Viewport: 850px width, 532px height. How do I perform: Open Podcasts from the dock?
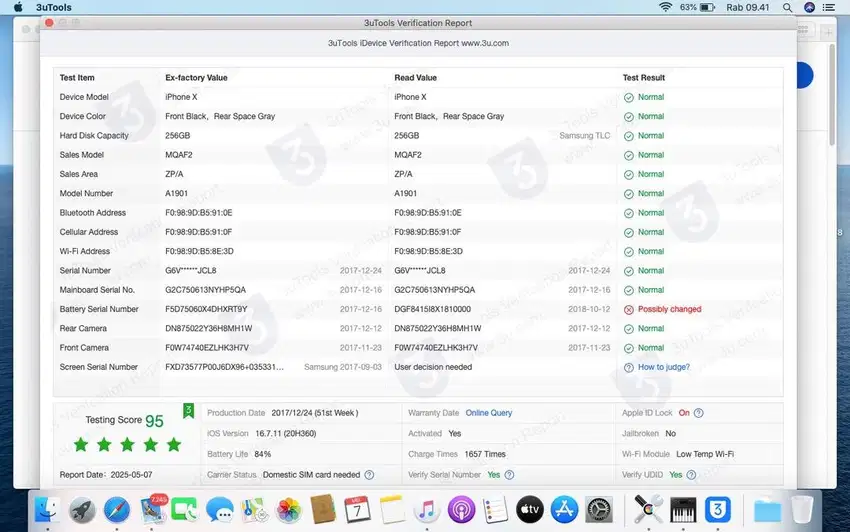pos(461,510)
